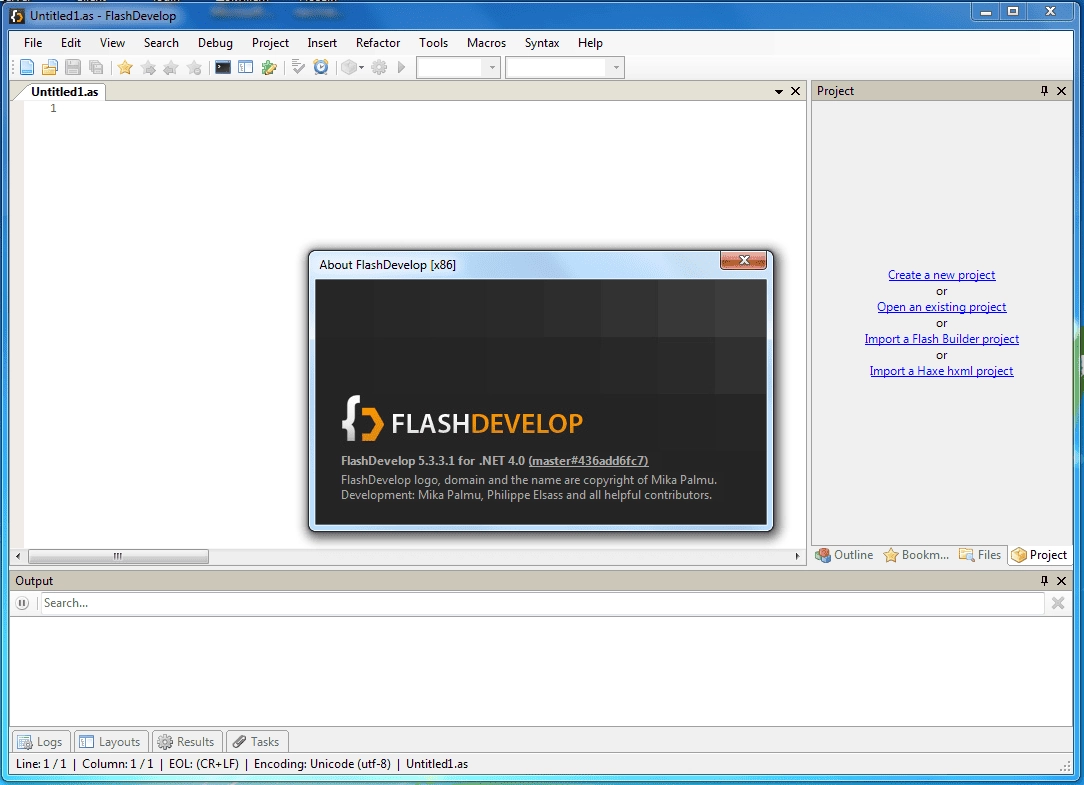Screen dimensions: 1084x785
Task: Click Open an existing project link
Action: coord(942,306)
